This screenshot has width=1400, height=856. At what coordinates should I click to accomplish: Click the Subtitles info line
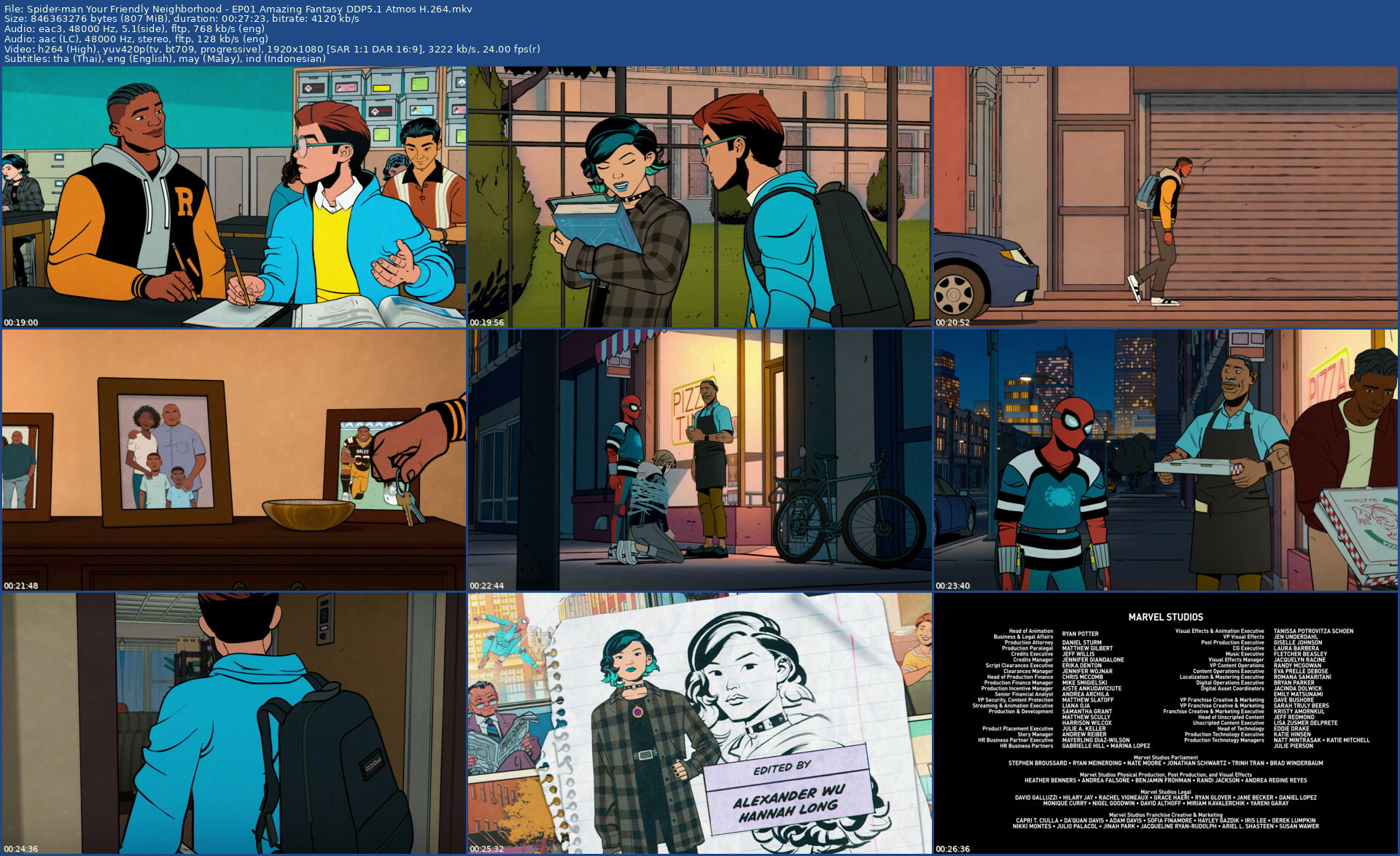(x=165, y=59)
